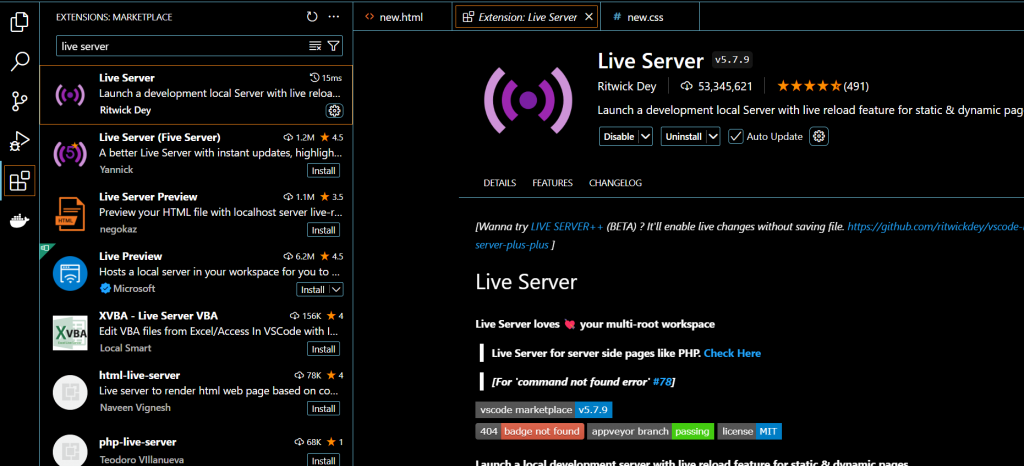Image resolution: width=1024 pixels, height=466 pixels.
Task: Clear extensions search results
Action: point(315,46)
